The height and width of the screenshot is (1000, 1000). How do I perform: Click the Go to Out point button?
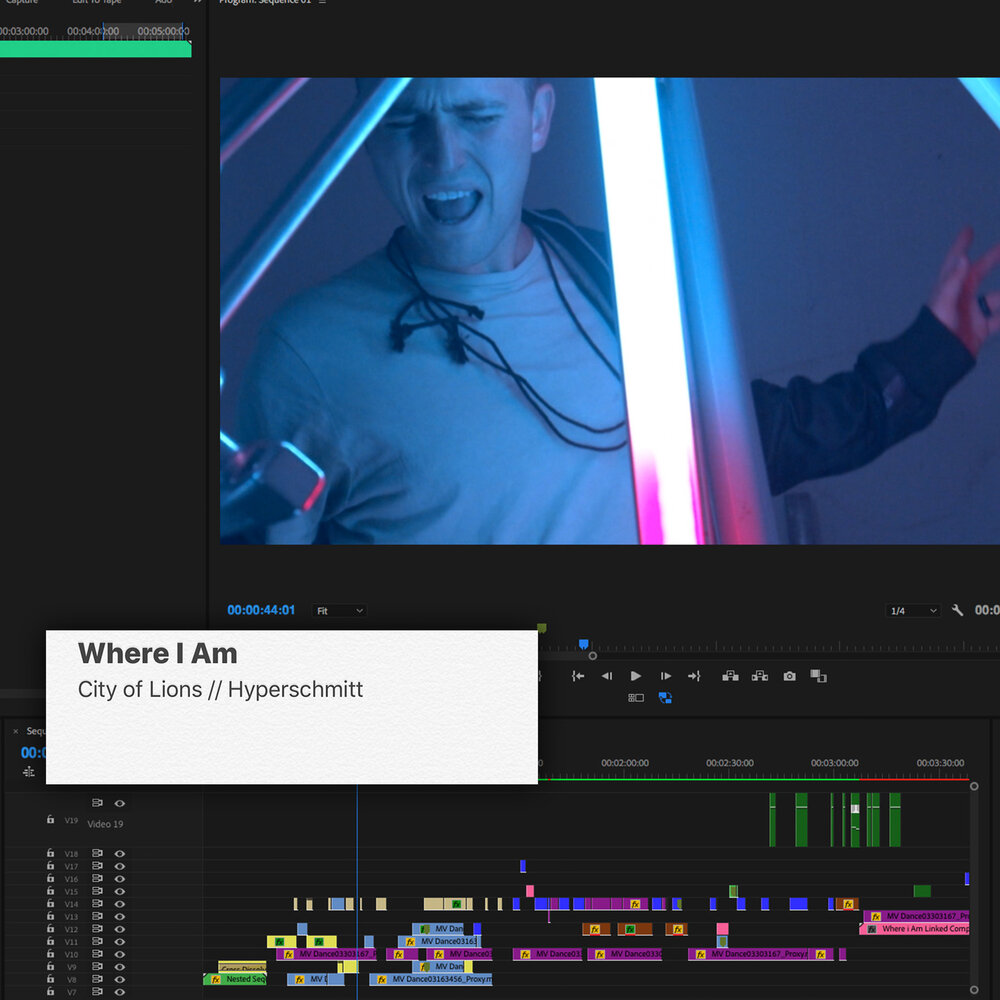coord(694,676)
